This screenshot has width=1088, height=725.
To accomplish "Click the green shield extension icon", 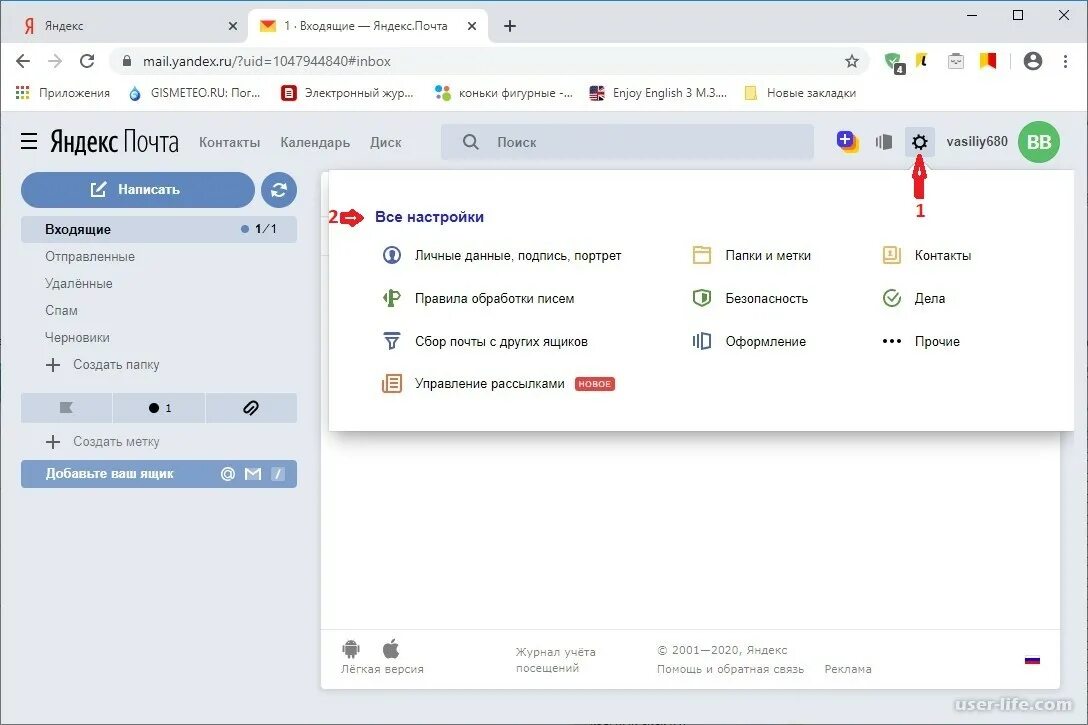I will [x=894, y=62].
